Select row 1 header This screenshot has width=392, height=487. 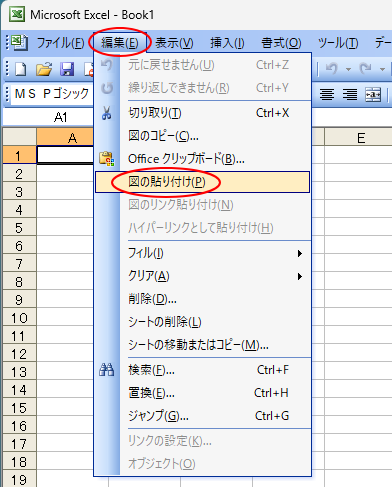(19, 156)
